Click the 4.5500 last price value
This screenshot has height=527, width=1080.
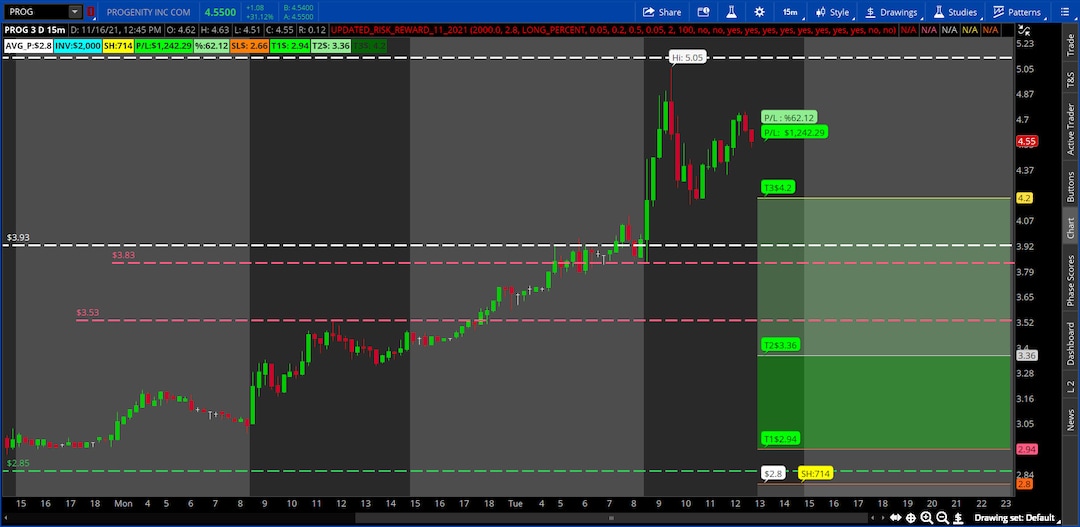coord(220,12)
